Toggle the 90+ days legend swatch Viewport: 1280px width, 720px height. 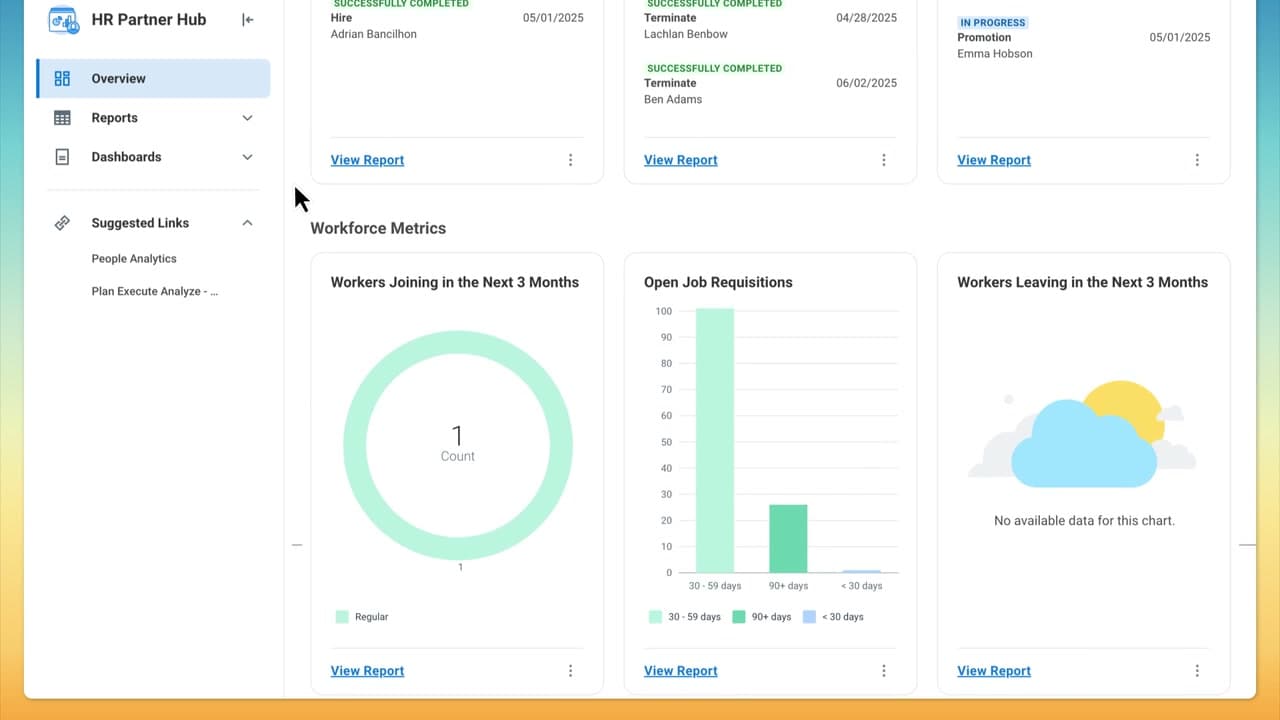click(x=739, y=617)
